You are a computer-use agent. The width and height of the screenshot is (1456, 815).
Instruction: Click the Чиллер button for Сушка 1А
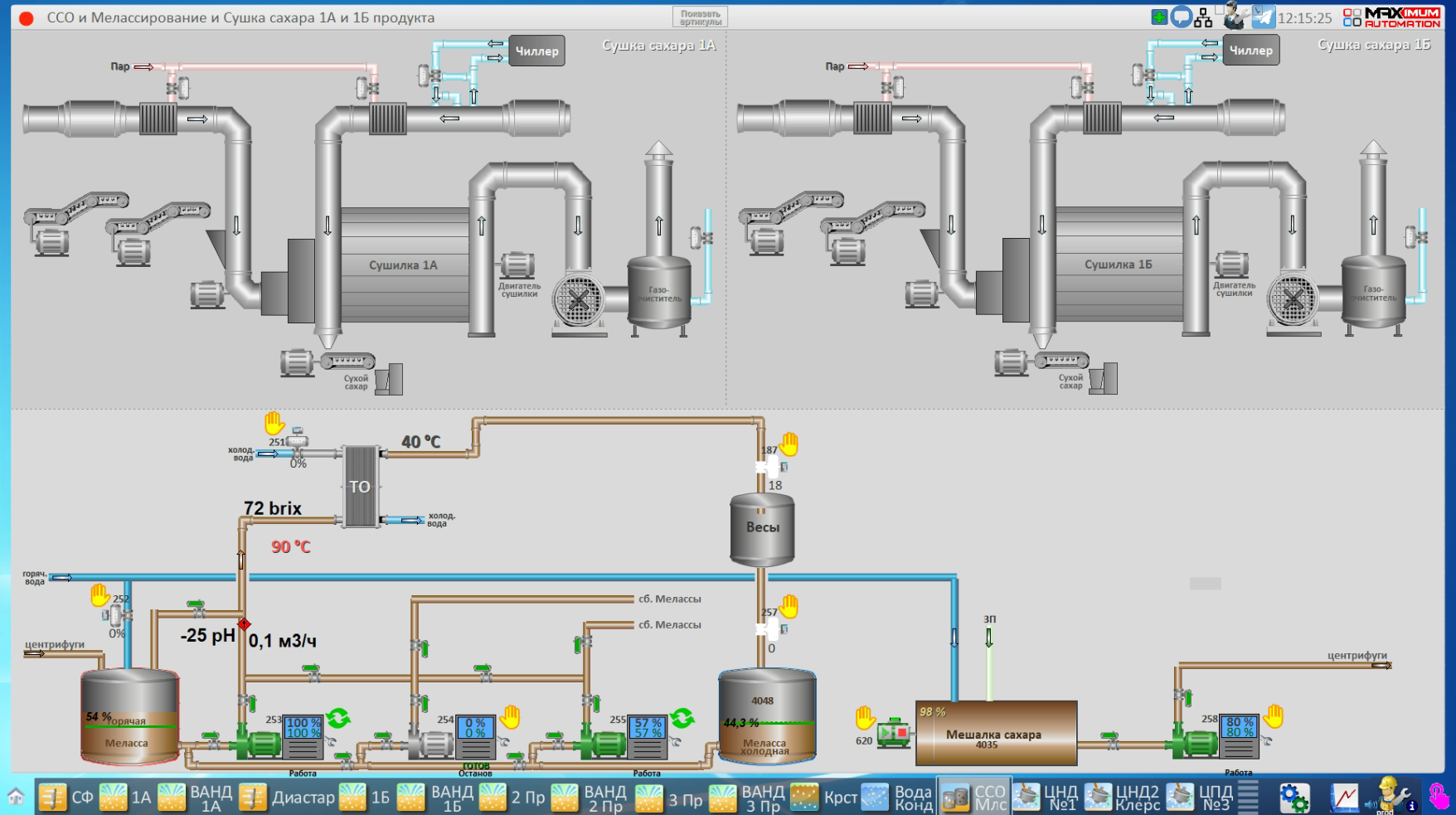(536, 51)
